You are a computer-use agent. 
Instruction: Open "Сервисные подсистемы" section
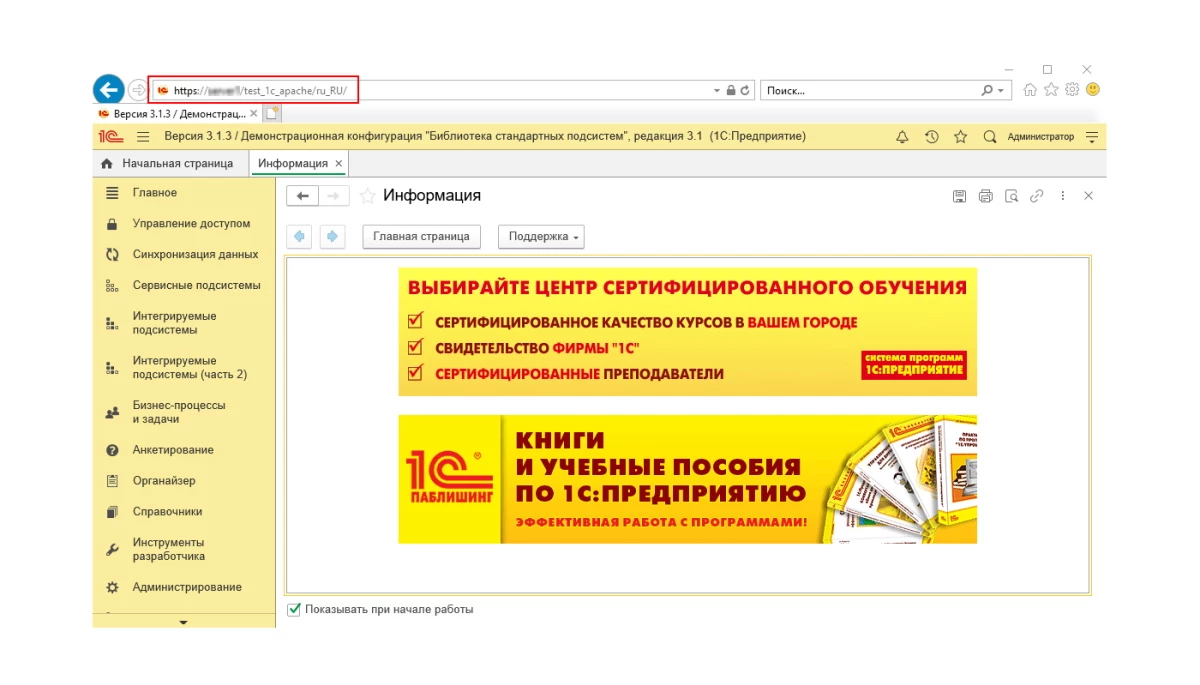184,285
